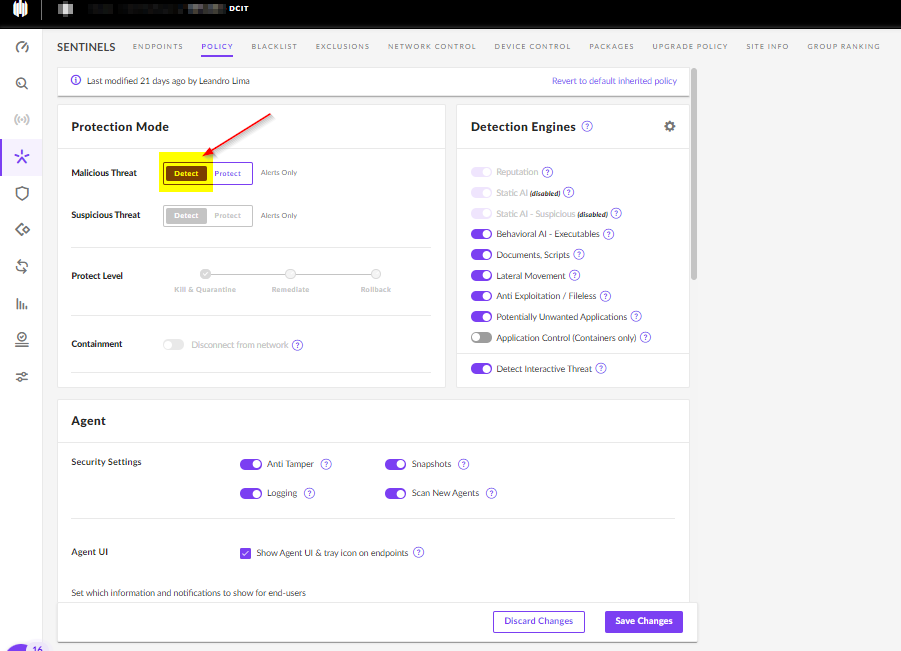Screen dimensions: 901x651
Task: Switch to the Device Control tab
Action: [533, 47]
